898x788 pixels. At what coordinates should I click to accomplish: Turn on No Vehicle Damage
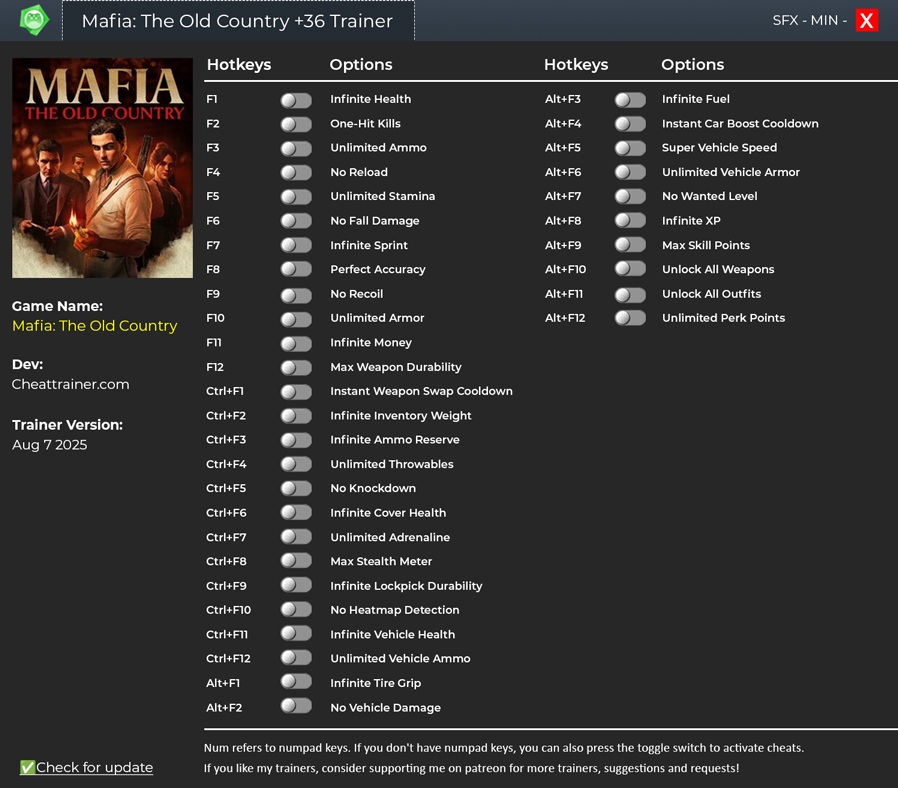[x=296, y=706]
